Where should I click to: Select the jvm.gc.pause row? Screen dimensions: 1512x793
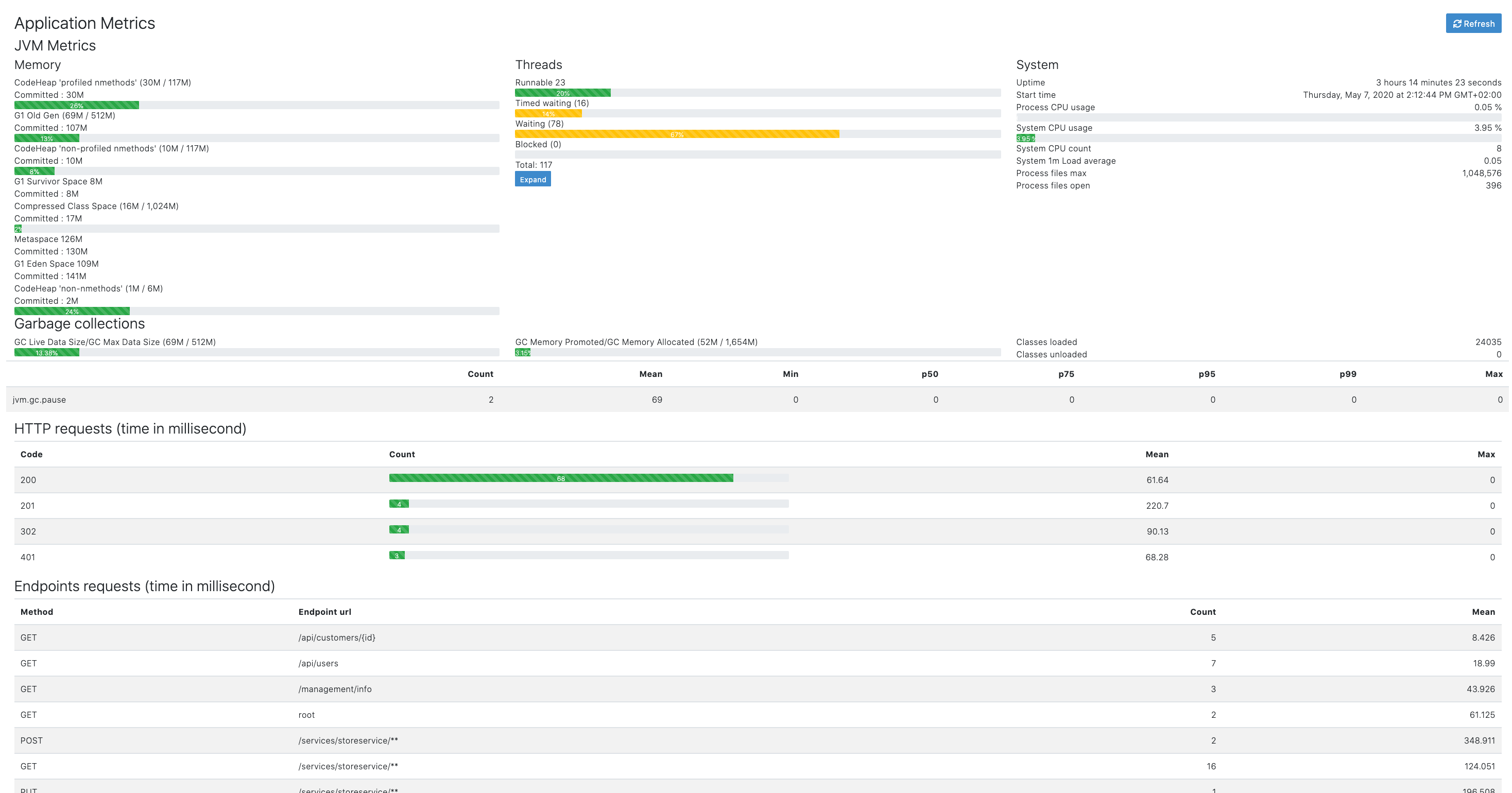39,400
